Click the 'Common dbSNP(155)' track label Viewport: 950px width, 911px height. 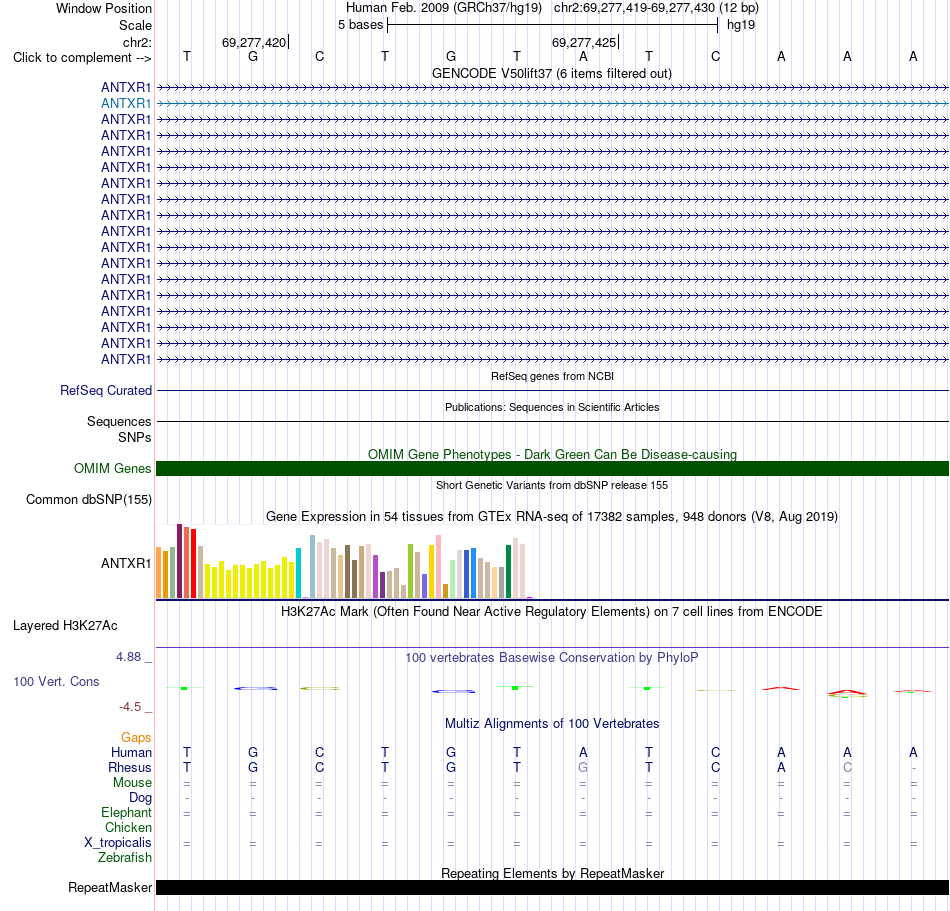[x=88, y=500]
